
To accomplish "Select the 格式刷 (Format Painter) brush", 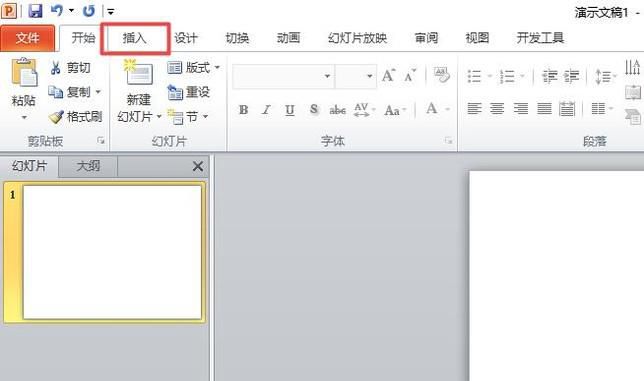I will click(x=75, y=117).
